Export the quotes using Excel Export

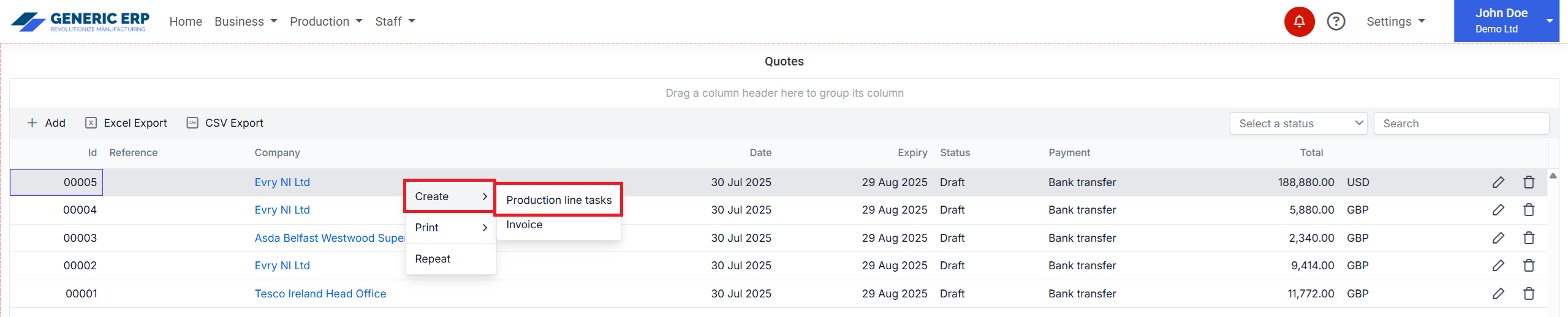click(x=126, y=123)
